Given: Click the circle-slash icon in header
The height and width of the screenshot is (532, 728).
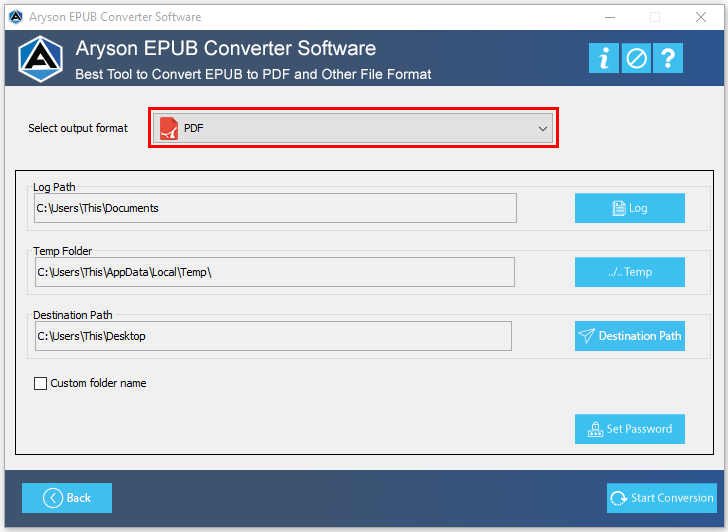Looking at the screenshot, I should pyautogui.click(x=636, y=58).
